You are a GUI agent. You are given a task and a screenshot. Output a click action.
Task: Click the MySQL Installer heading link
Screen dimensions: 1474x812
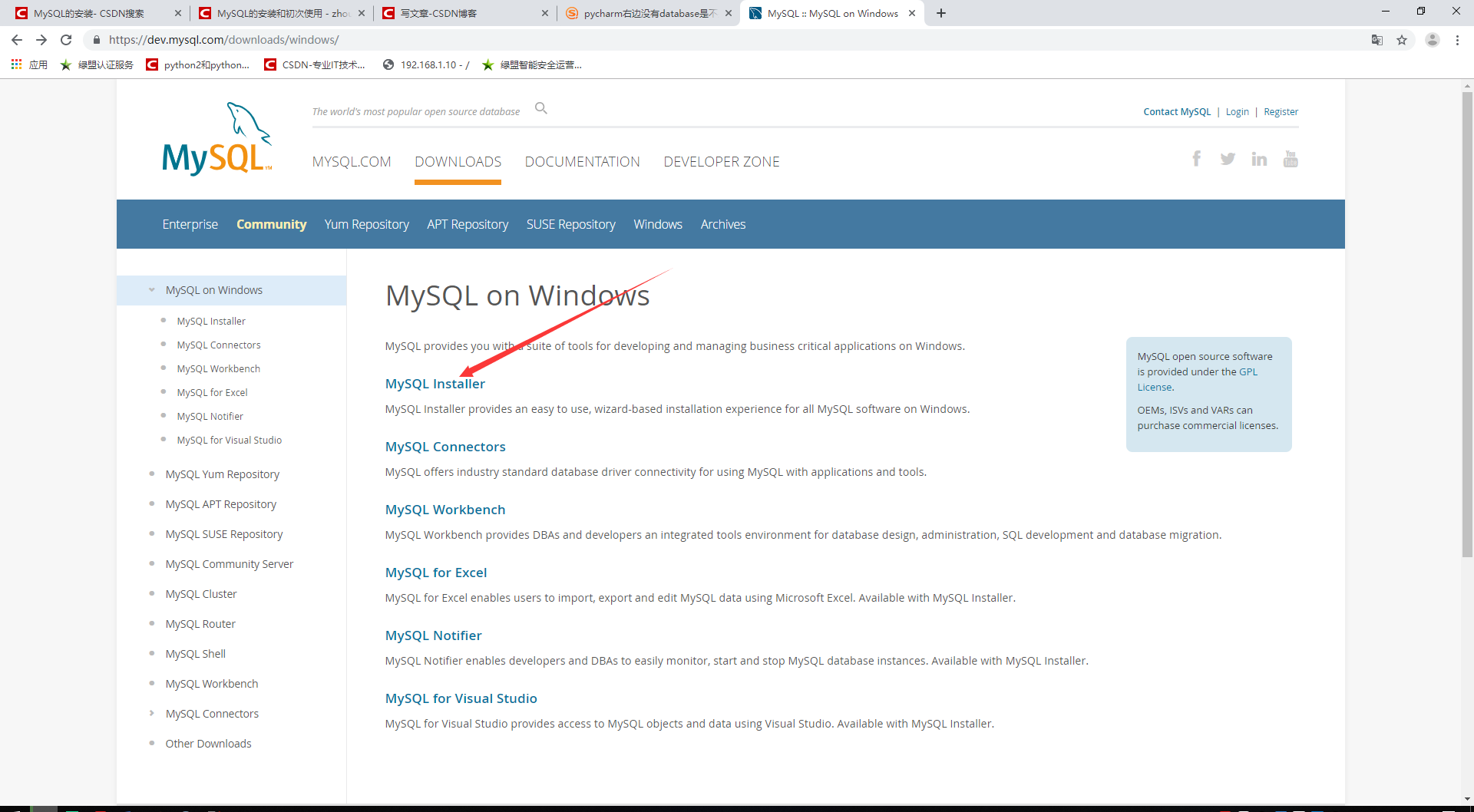(x=435, y=384)
